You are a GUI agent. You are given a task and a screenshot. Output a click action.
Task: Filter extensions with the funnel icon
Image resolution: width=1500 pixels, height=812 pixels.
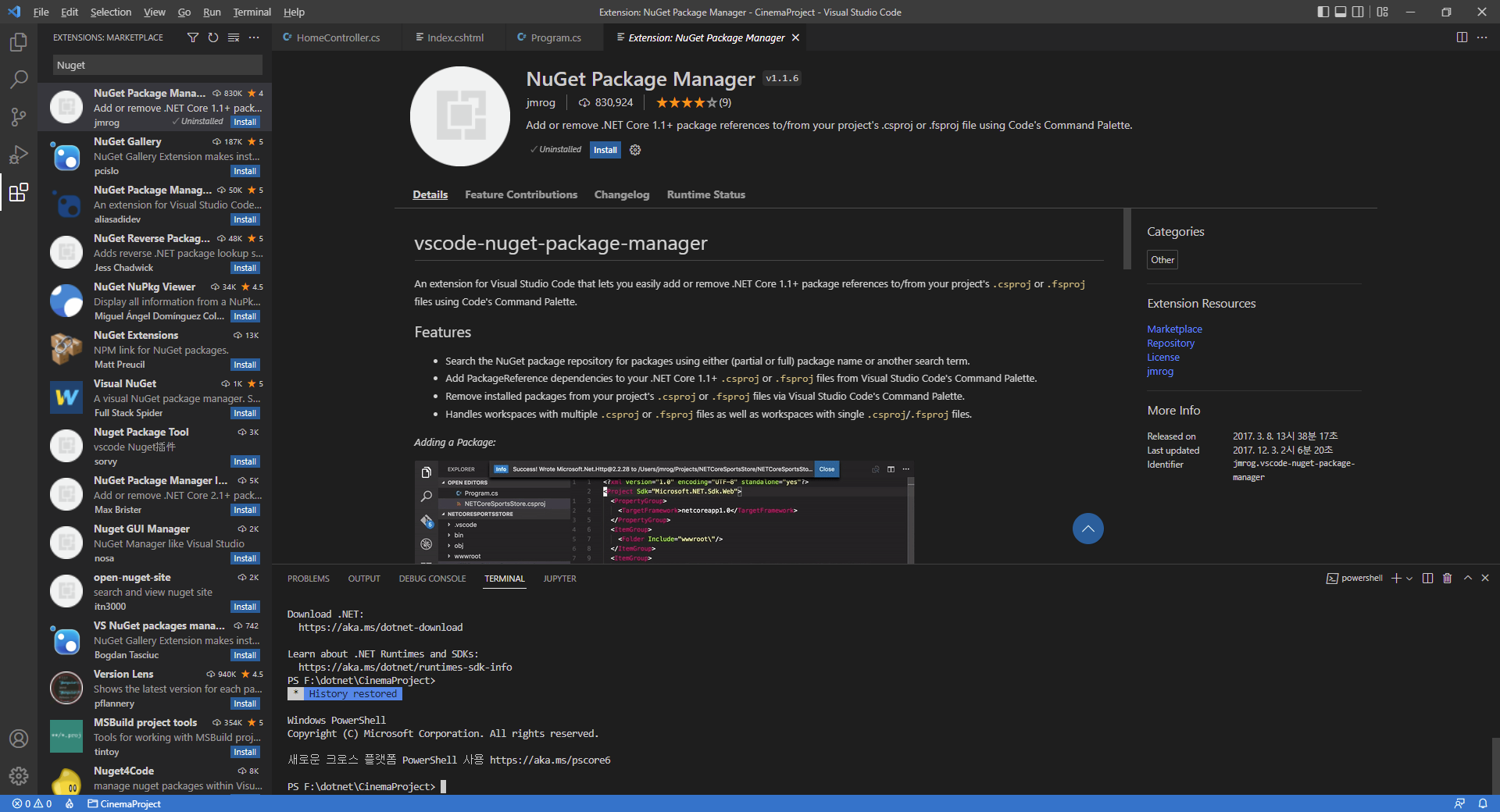click(193, 37)
